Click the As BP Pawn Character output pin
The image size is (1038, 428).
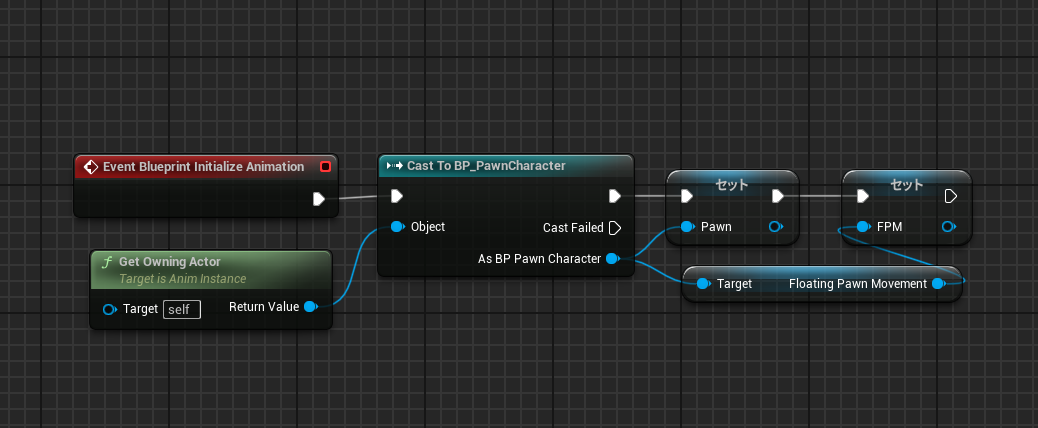point(612,259)
